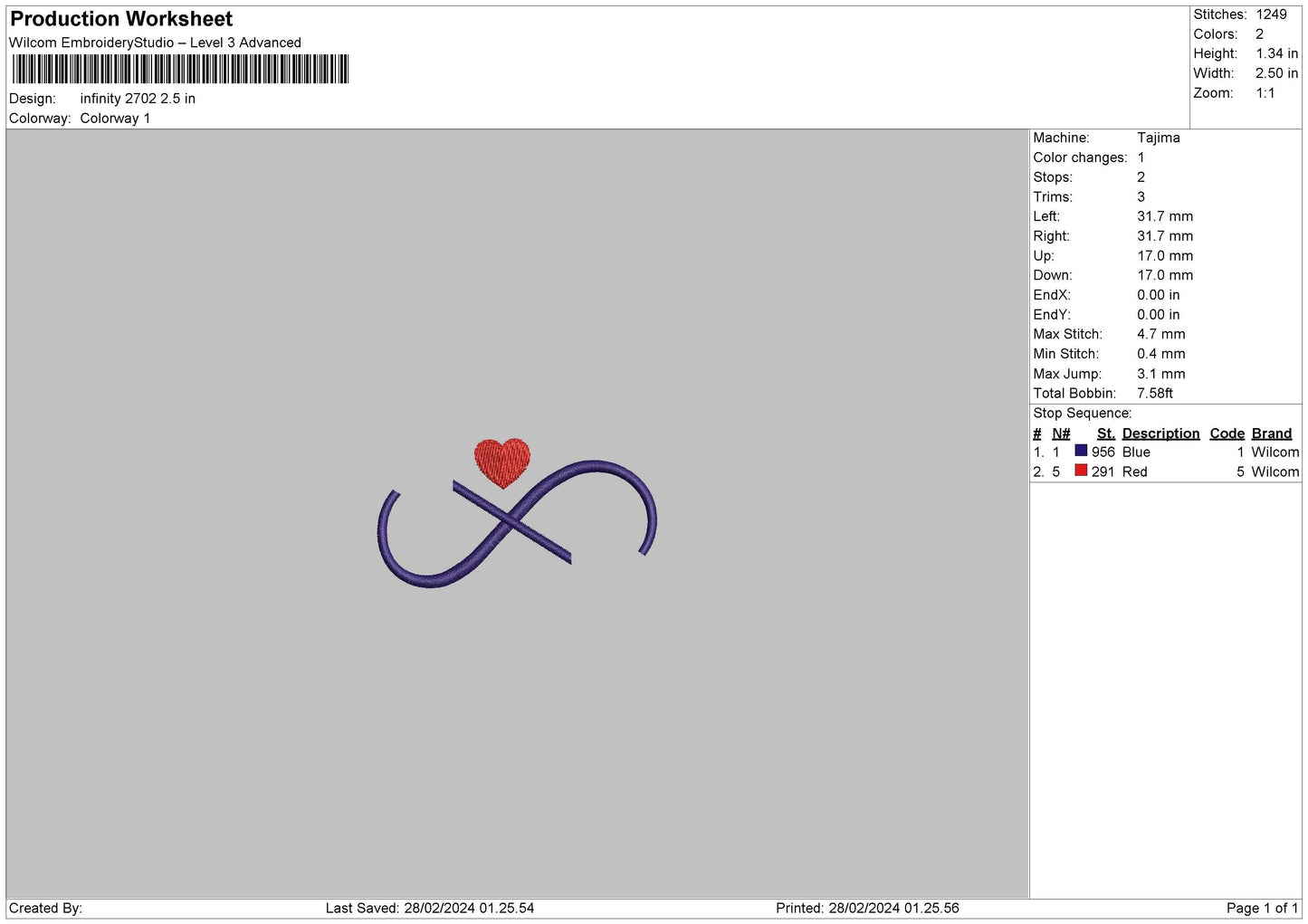Click the blue infinity symbol embroidery
This screenshot has height=924, width=1308.
[x=517, y=524]
